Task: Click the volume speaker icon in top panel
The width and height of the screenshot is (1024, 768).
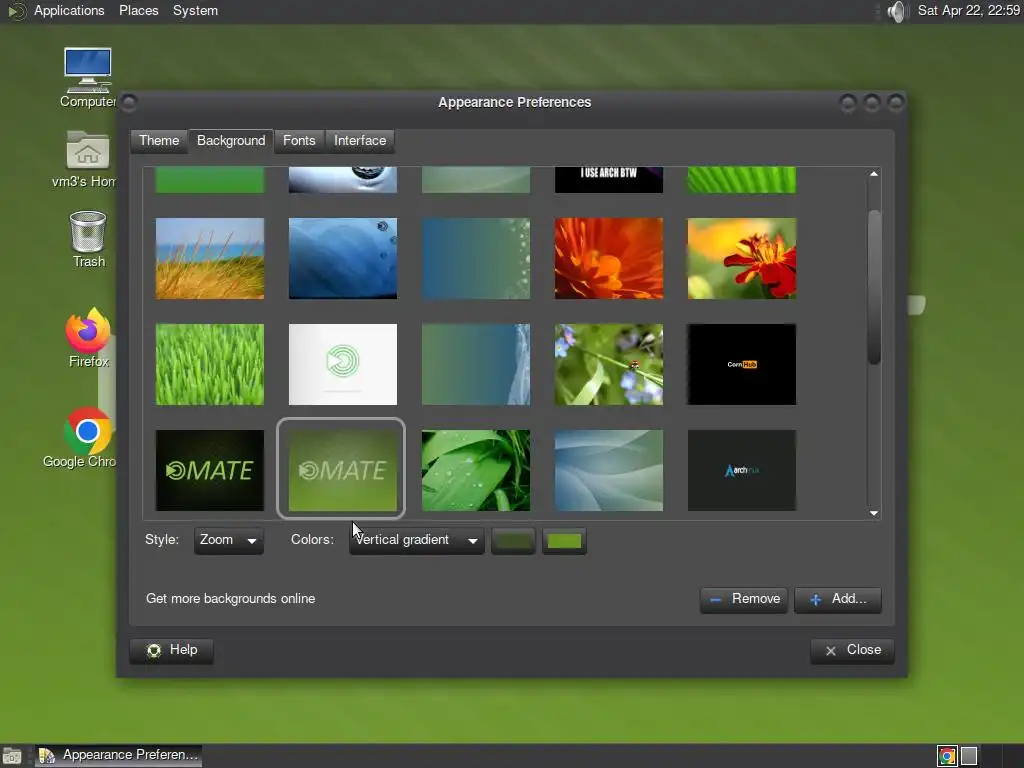Action: [x=898, y=11]
